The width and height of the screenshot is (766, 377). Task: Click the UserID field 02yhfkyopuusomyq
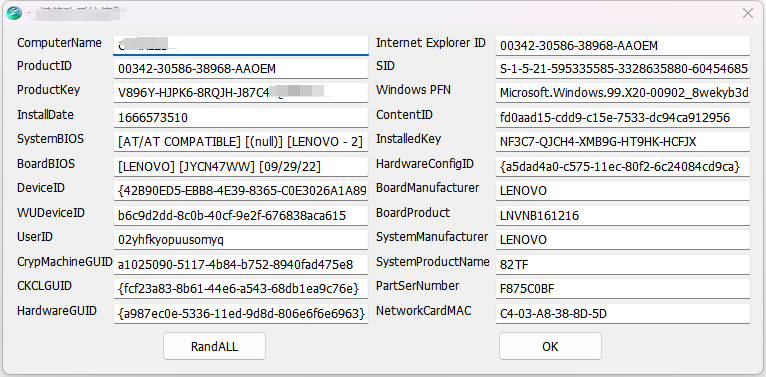point(241,240)
